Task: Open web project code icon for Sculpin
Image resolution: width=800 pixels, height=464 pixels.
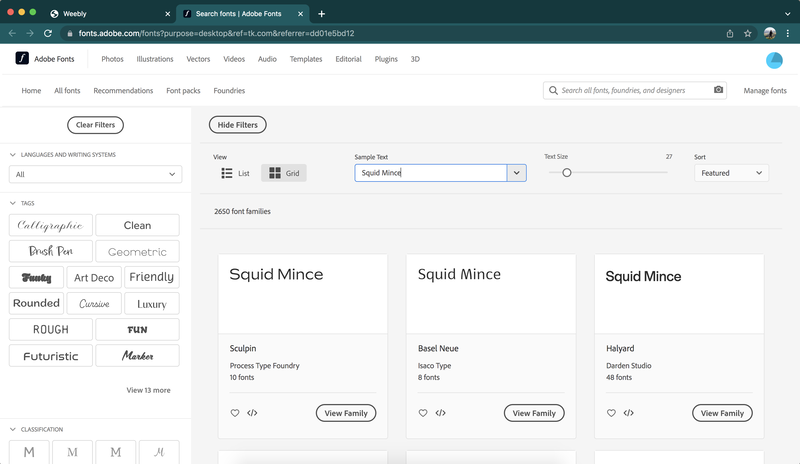Action: point(252,413)
